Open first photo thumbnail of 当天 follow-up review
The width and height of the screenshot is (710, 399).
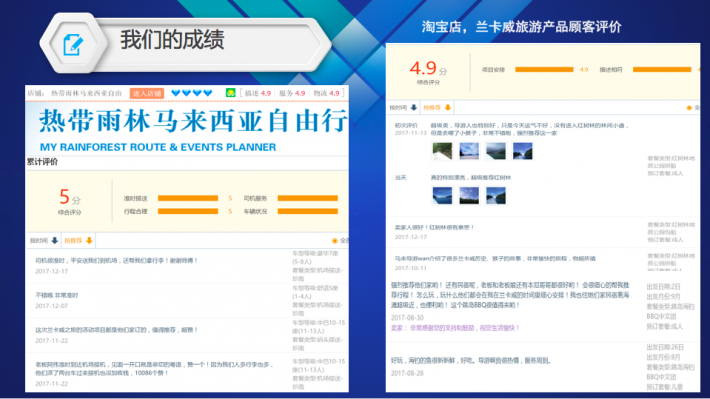[442, 196]
